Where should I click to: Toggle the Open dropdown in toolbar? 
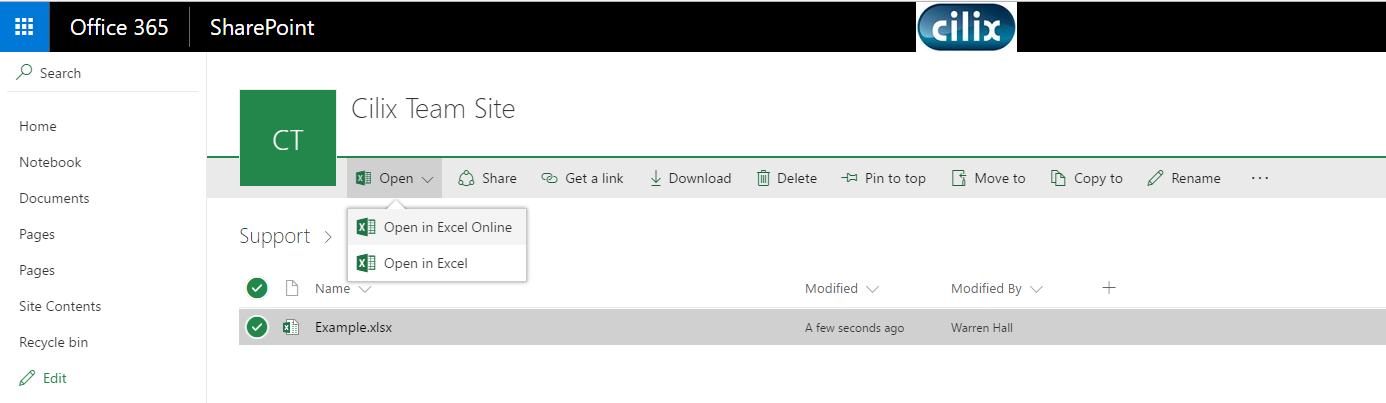click(x=394, y=178)
